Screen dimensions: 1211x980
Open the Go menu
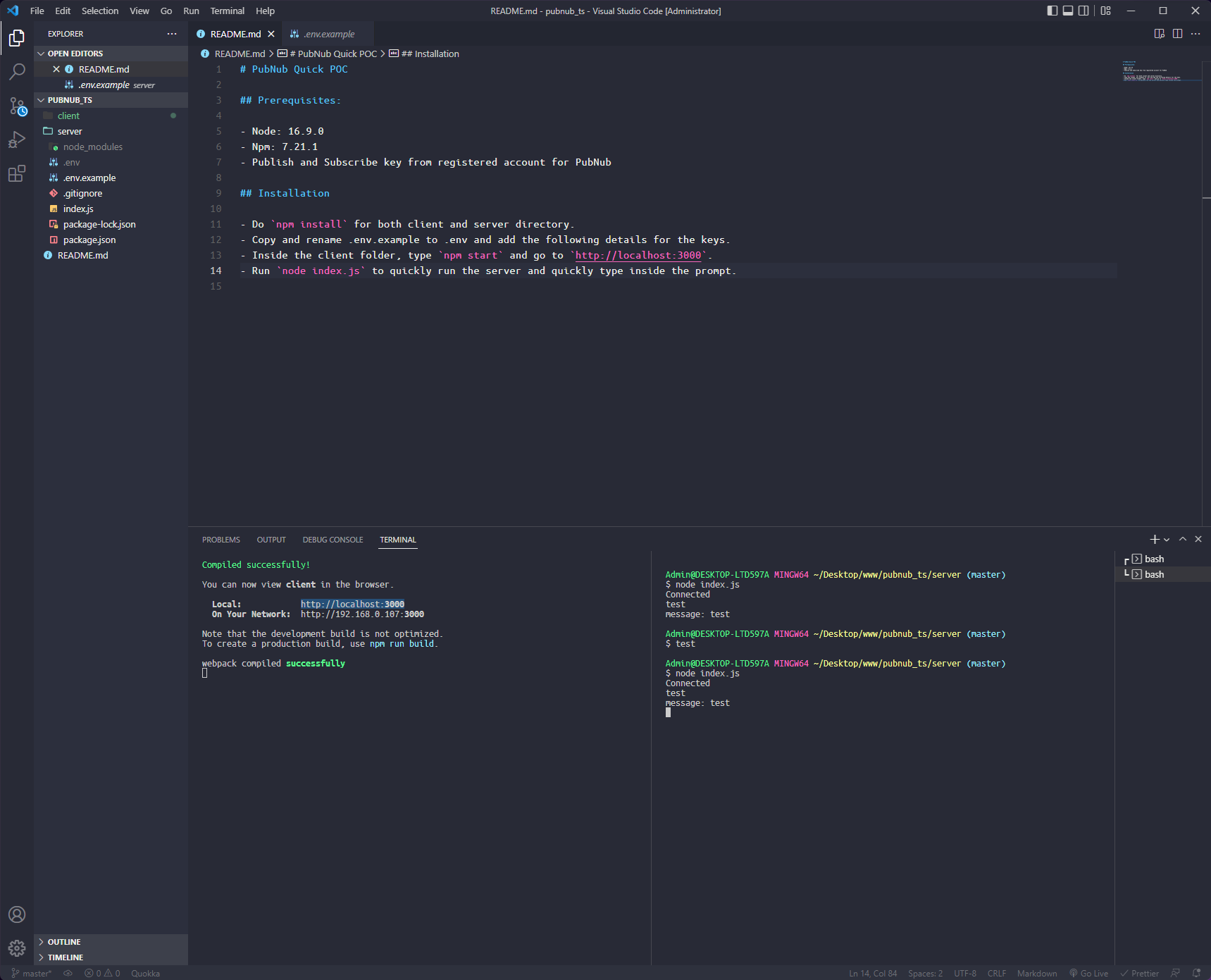(166, 11)
